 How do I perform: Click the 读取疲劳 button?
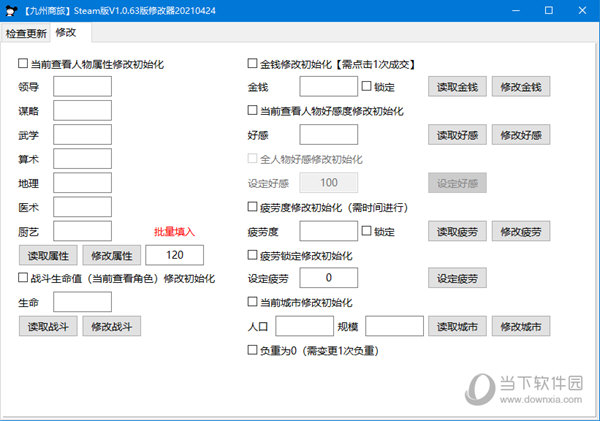point(457,231)
